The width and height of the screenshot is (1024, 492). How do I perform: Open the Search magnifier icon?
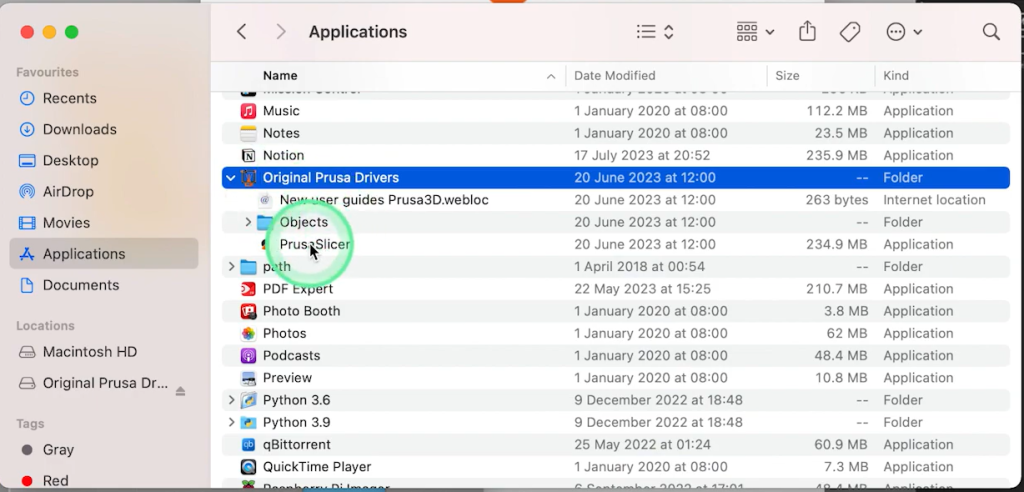(x=991, y=32)
